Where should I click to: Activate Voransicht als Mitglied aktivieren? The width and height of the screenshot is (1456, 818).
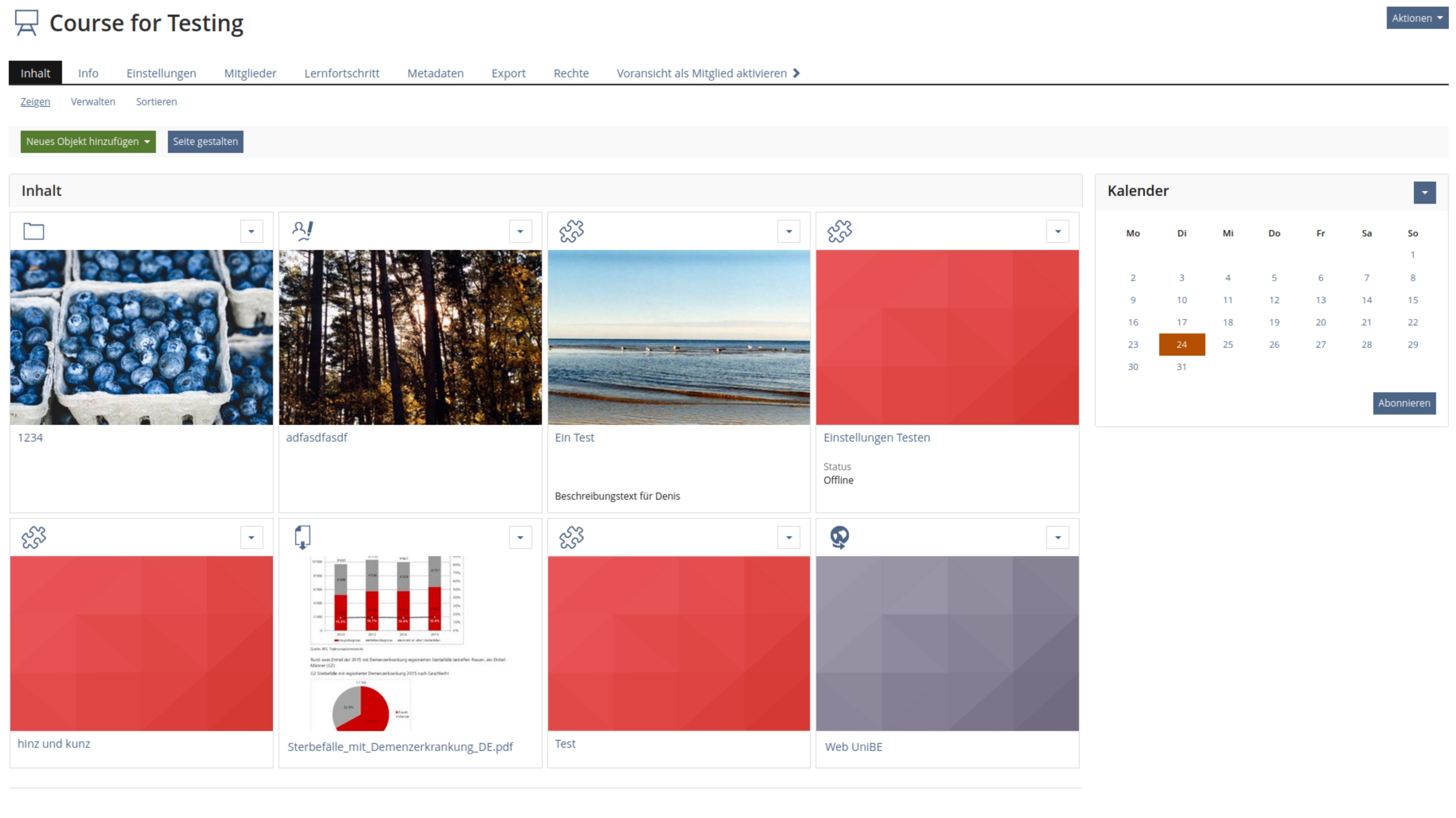pos(701,73)
